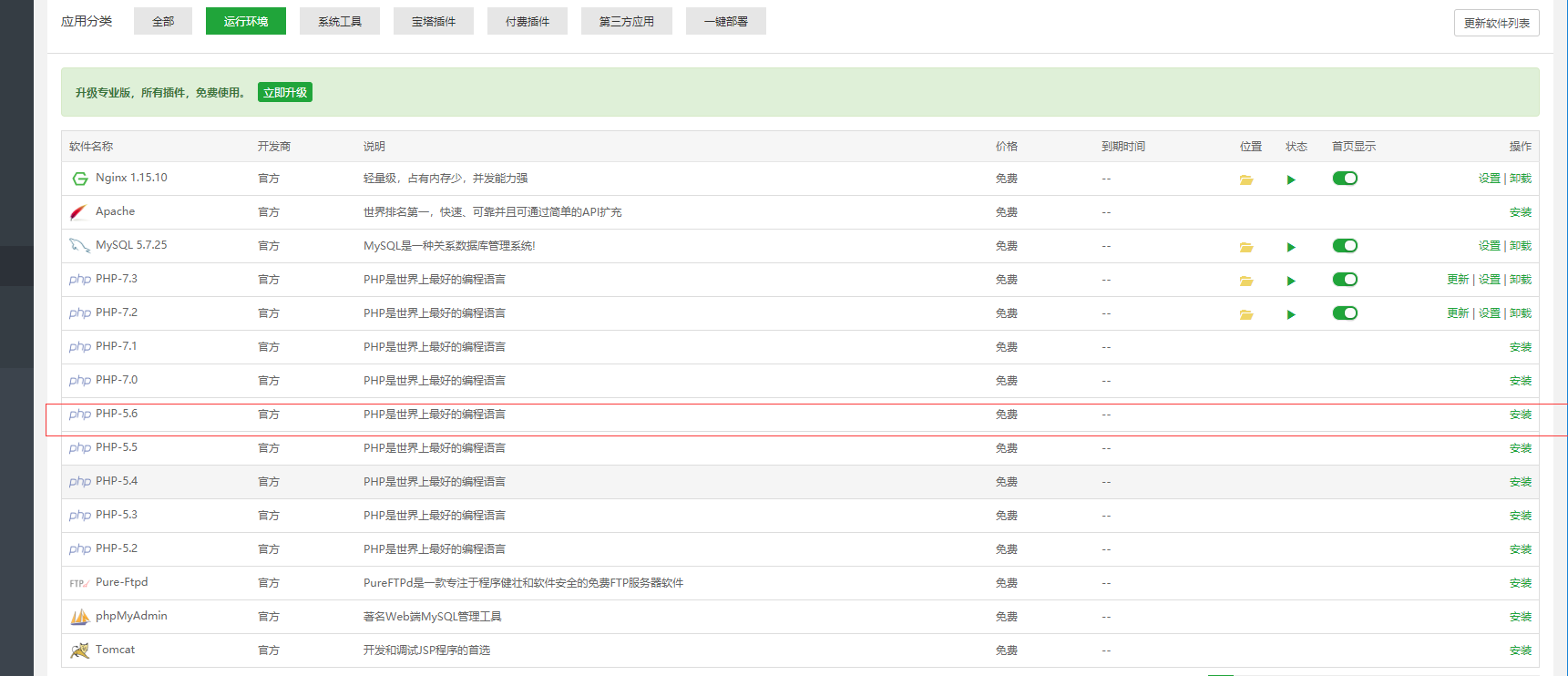Click the php icon beside PHP-5.2
This screenshot has width=1568, height=676.
click(80, 549)
